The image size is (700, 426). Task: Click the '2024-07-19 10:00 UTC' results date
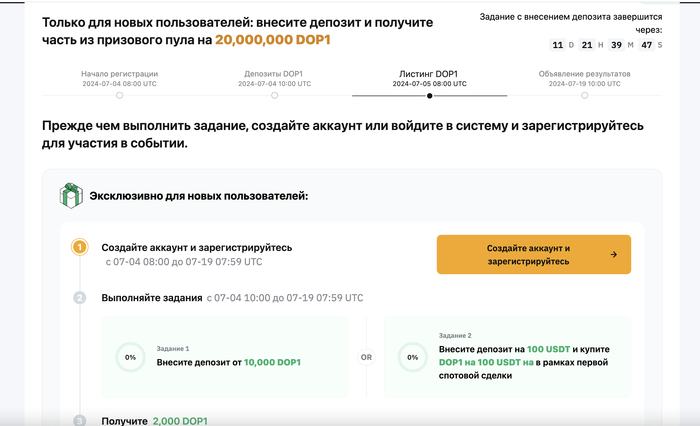pyautogui.click(x=584, y=84)
